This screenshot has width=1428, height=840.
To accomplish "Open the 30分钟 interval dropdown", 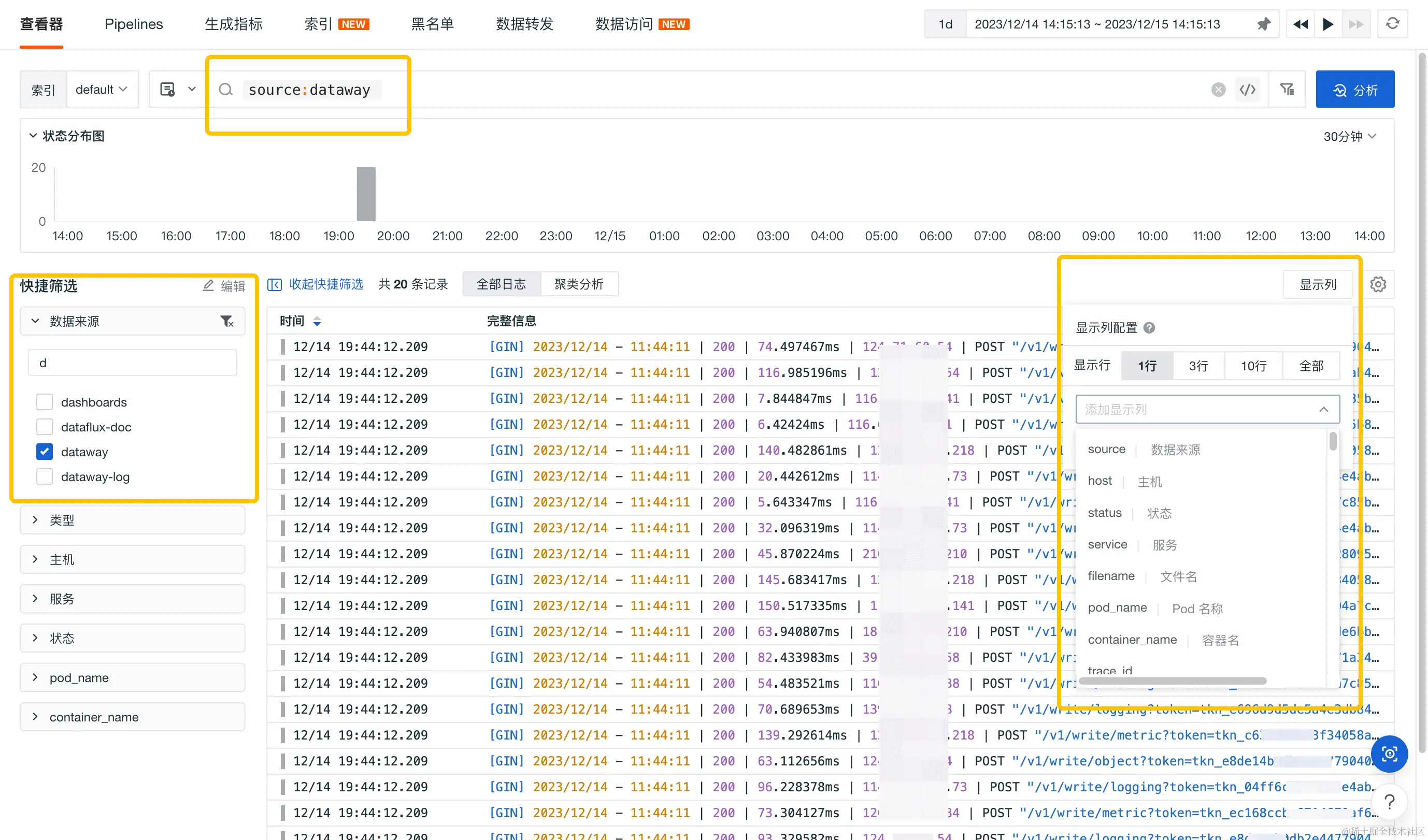I will [1349, 137].
